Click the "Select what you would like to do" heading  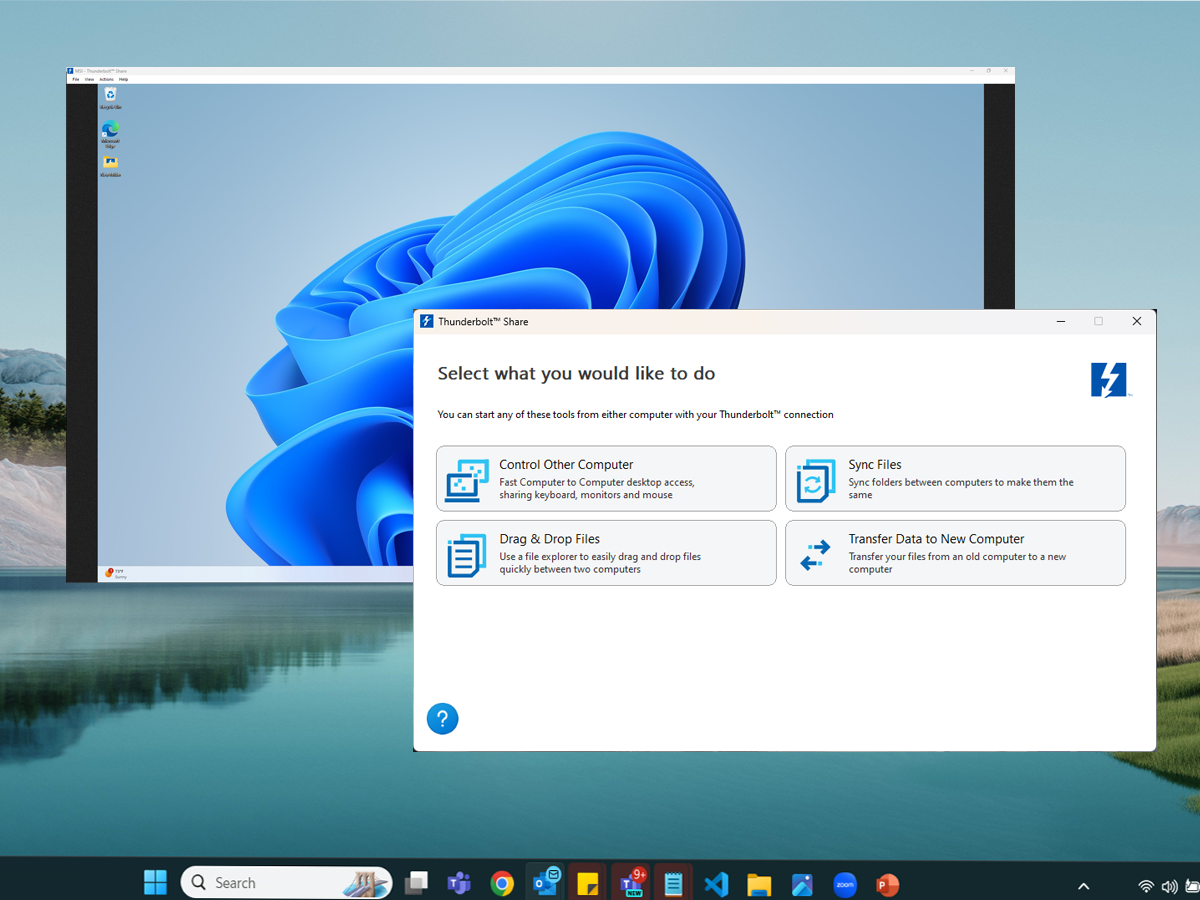pos(576,374)
